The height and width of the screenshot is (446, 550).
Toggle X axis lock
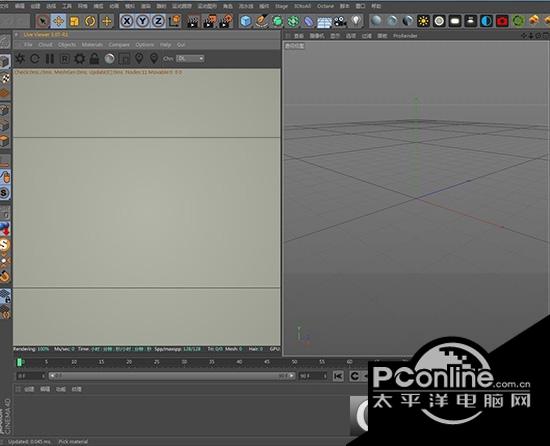pyautogui.click(x=127, y=21)
